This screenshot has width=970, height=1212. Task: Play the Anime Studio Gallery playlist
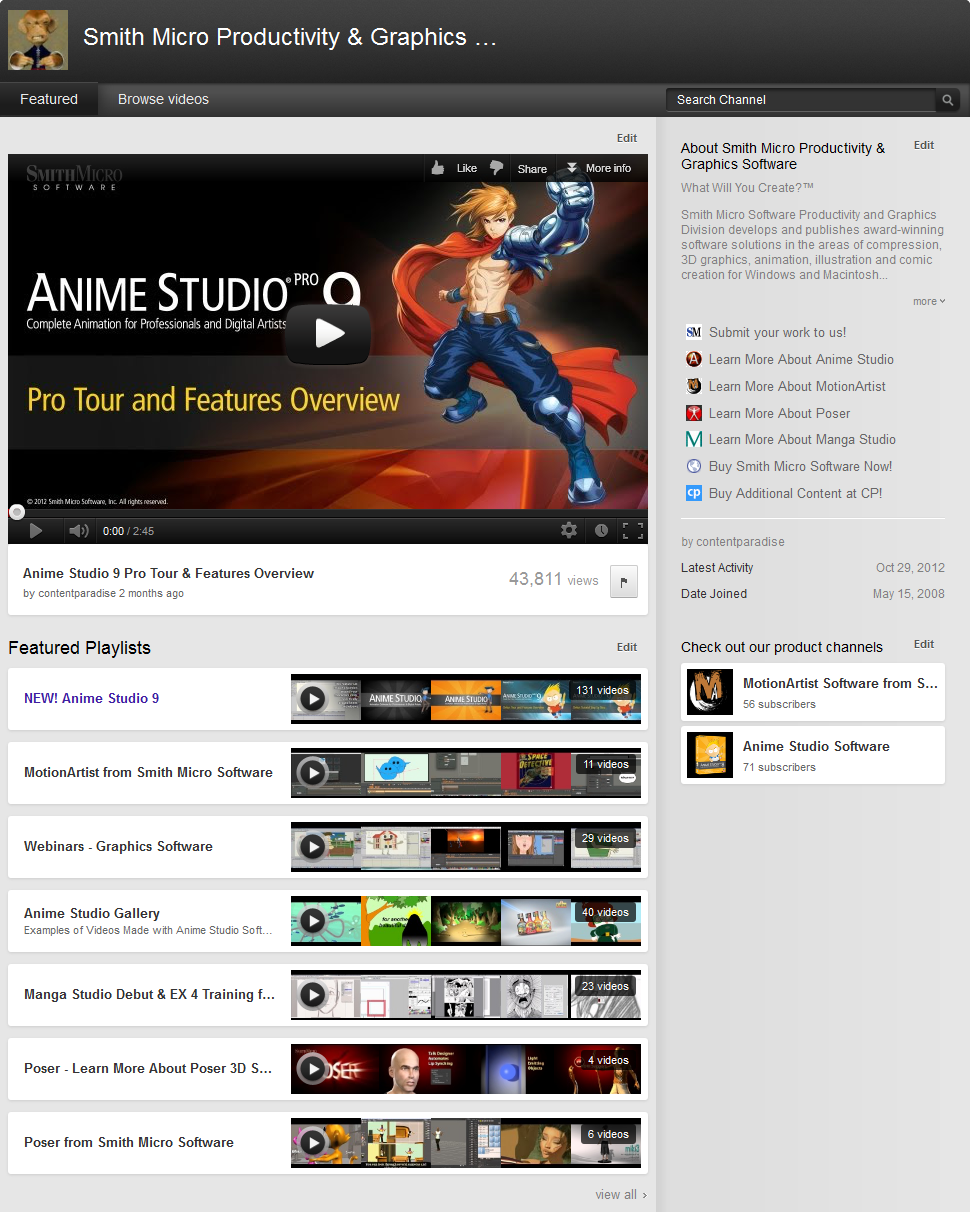coord(313,921)
